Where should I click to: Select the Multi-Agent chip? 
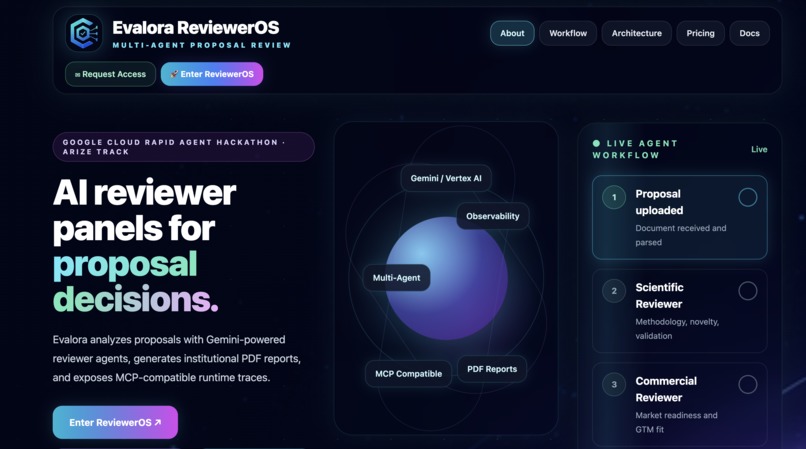[x=396, y=278]
